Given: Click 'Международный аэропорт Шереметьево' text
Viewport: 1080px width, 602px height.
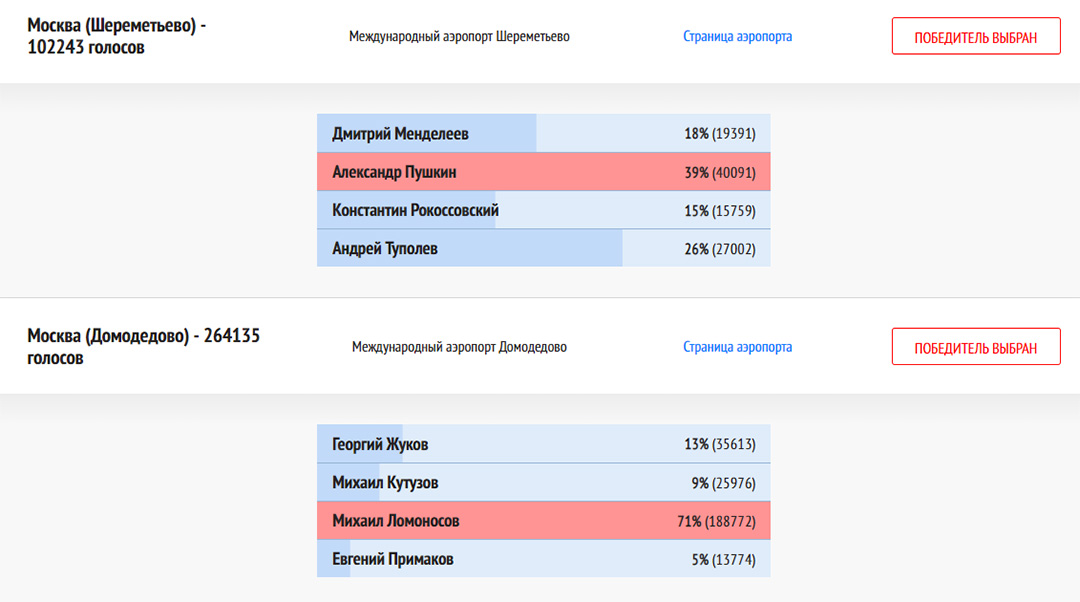Looking at the screenshot, I should (x=459, y=37).
